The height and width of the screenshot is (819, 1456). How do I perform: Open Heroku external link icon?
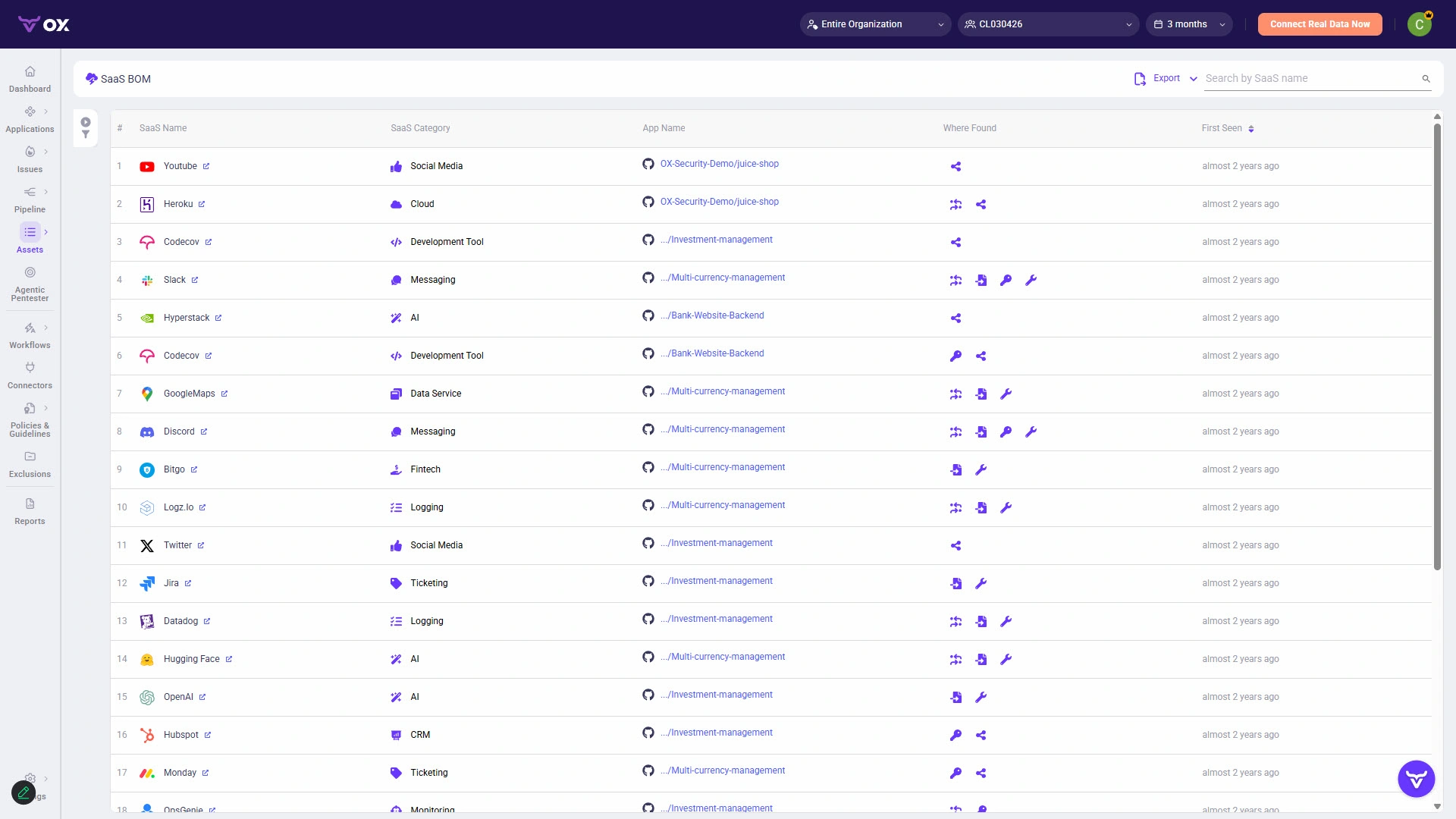point(202,204)
